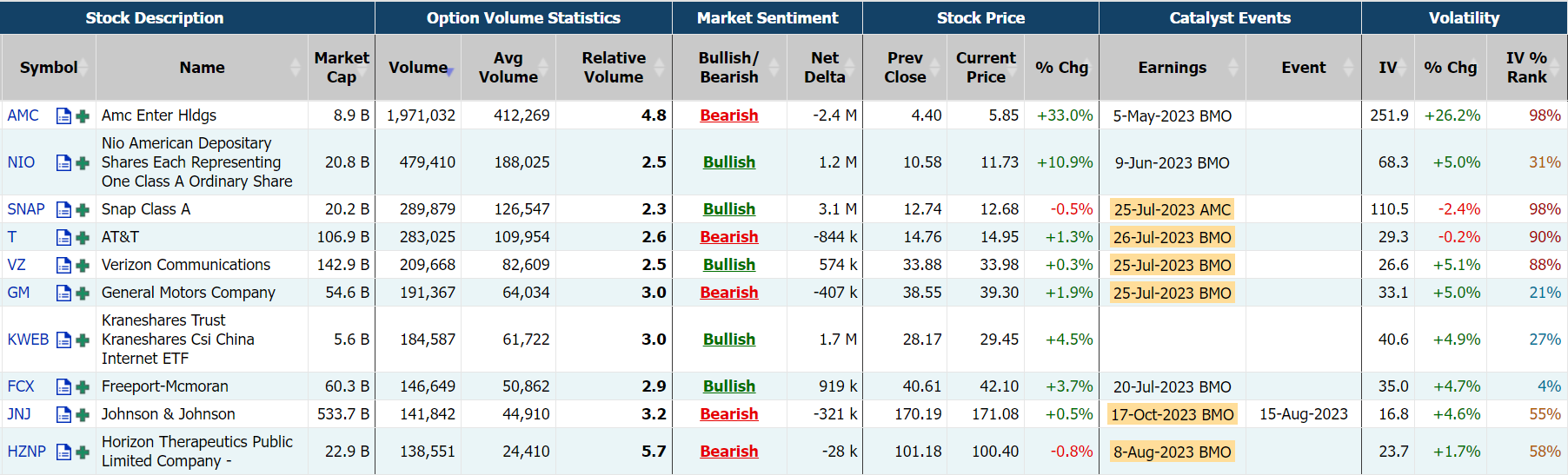The width and height of the screenshot is (1568, 475).
Task: Sort table by the Volume column header
Action: (418, 68)
